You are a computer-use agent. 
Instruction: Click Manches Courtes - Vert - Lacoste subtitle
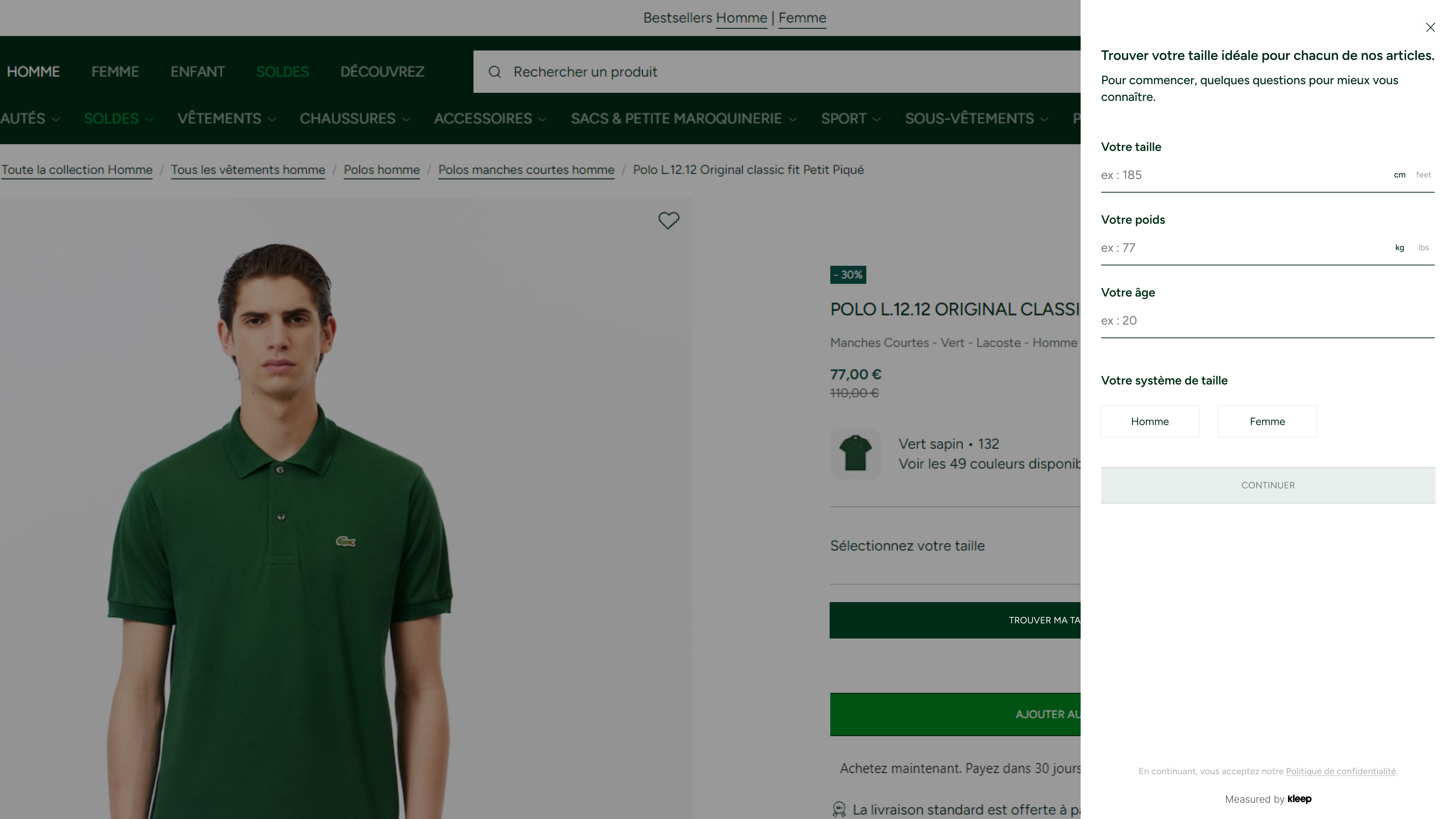coord(955,342)
